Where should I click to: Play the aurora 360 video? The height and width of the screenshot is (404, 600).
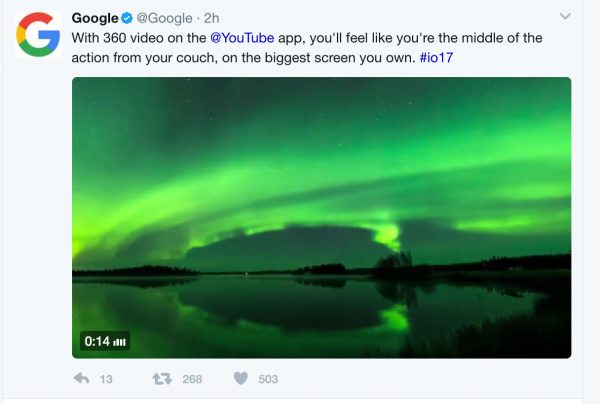[x=321, y=218]
